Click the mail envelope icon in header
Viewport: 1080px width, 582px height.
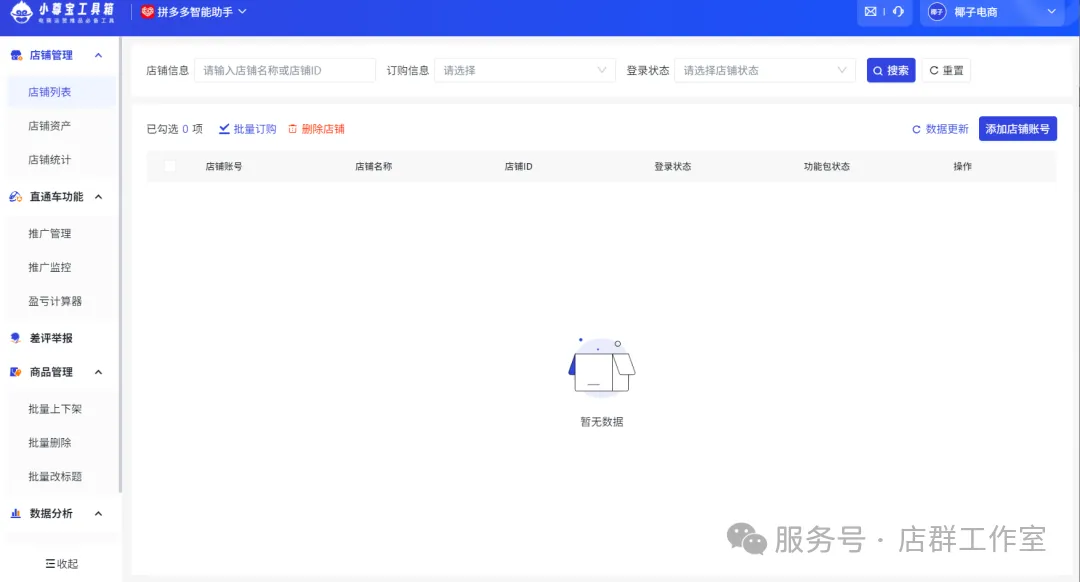point(870,12)
